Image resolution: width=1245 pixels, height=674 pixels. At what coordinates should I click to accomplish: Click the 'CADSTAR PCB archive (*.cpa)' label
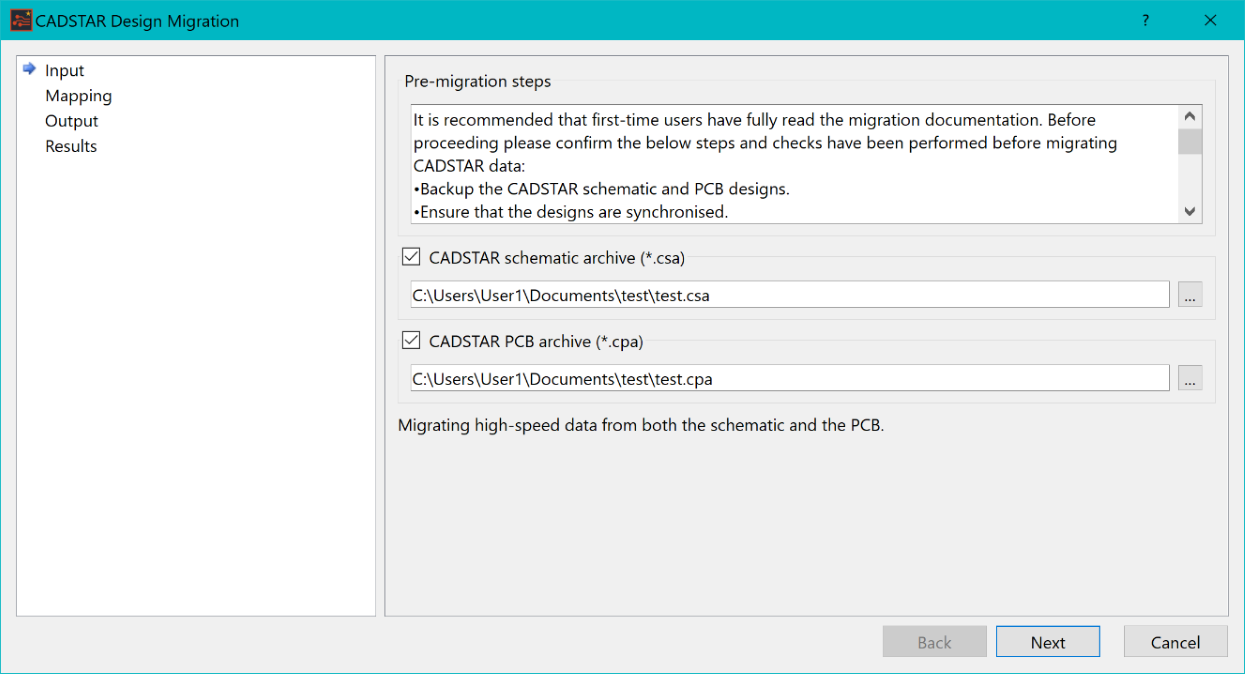pyautogui.click(x=536, y=342)
